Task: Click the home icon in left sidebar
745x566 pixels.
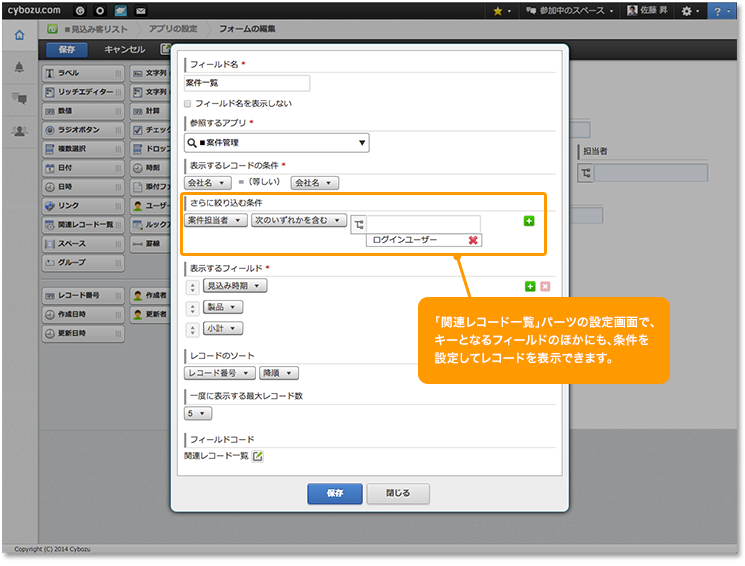Action: point(19,35)
